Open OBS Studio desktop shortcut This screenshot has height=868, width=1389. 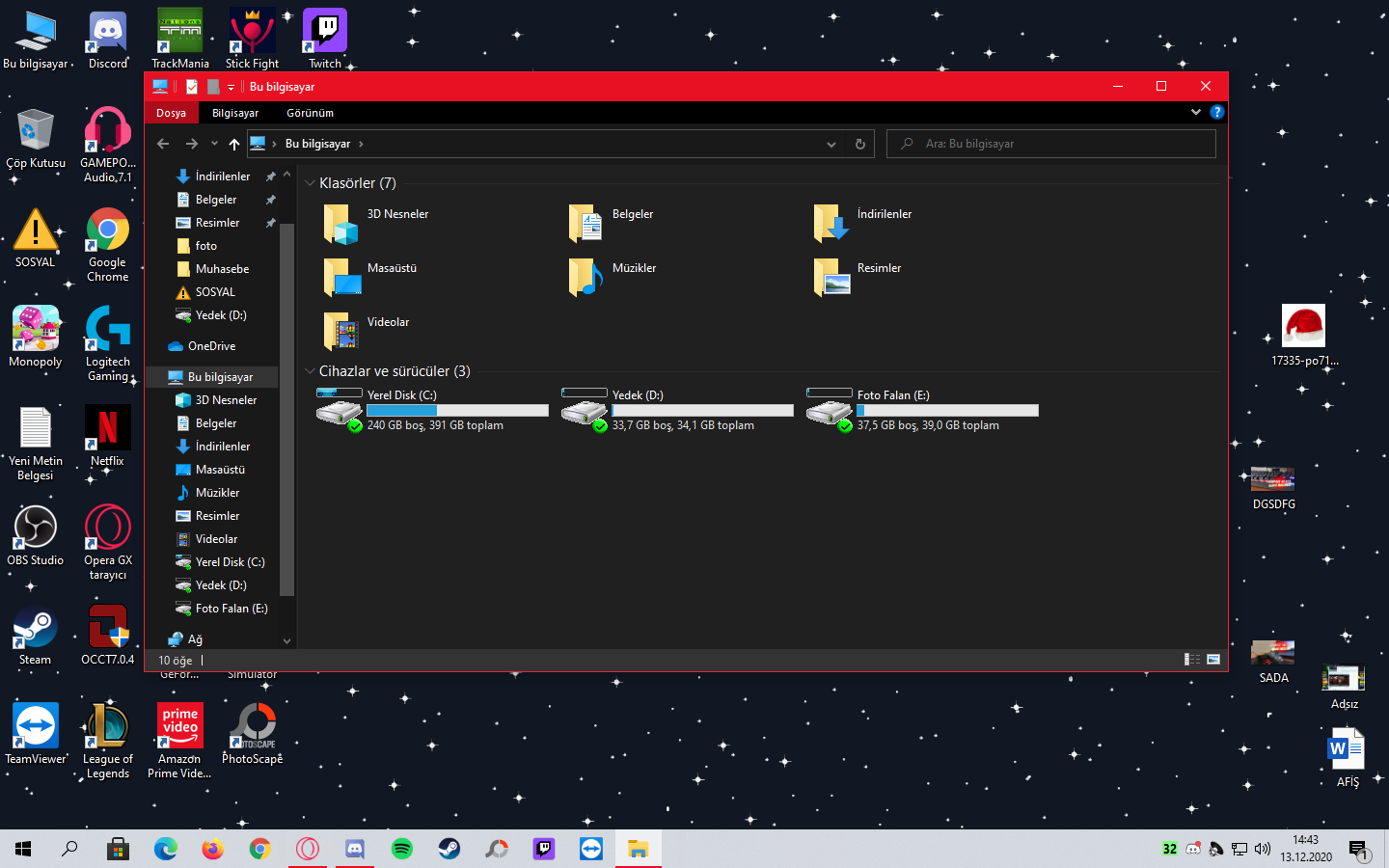(36, 537)
